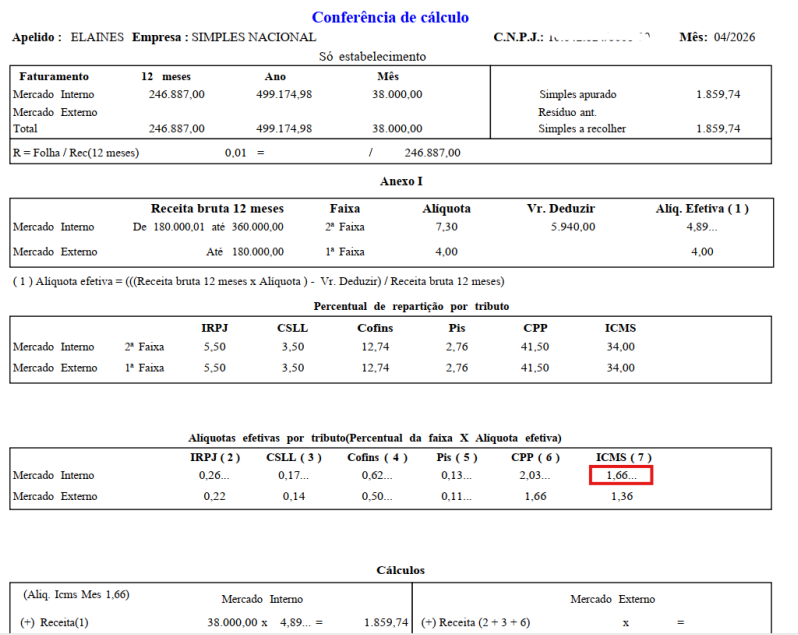
Task: Select Mercado Externo Alíquota 4,00
Action: tap(446, 252)
